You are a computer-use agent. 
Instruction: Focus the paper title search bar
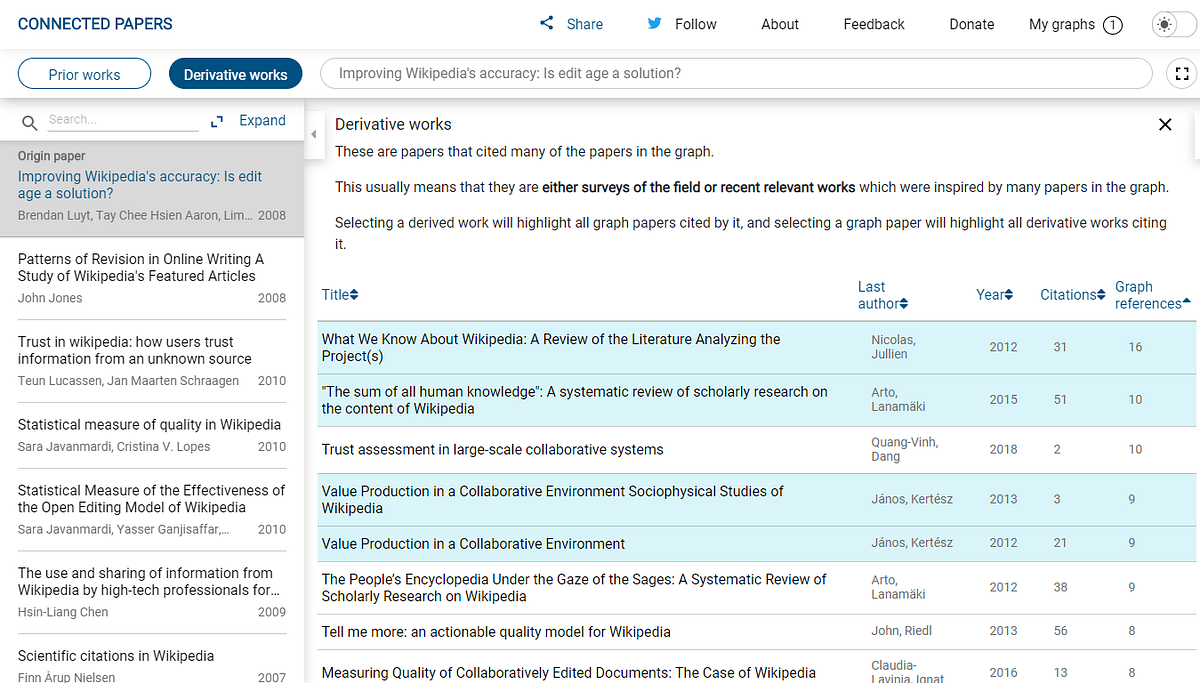(736, 73)
